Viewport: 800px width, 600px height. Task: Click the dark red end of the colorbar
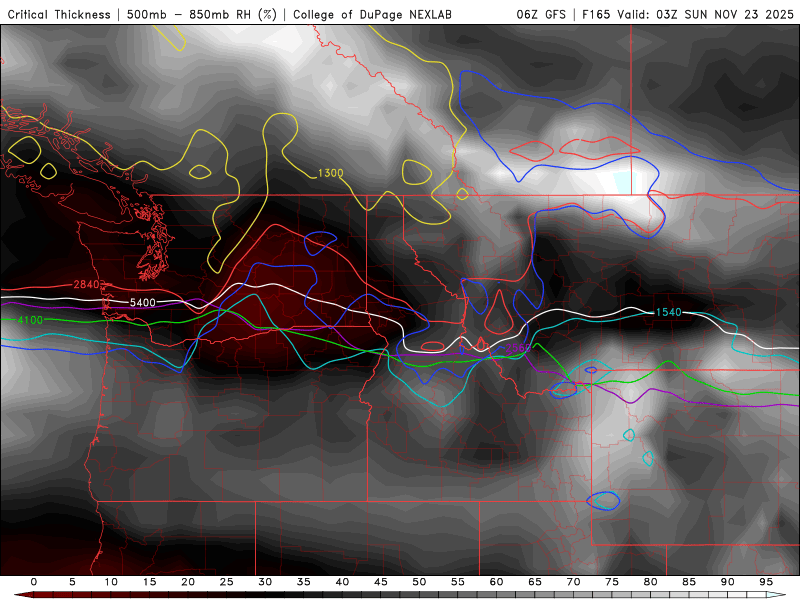point(23,595)
